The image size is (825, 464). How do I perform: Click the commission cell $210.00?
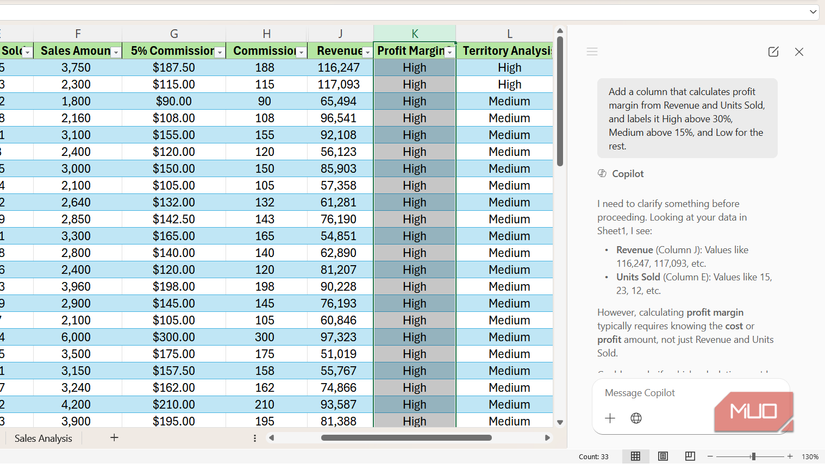point(174,404)
